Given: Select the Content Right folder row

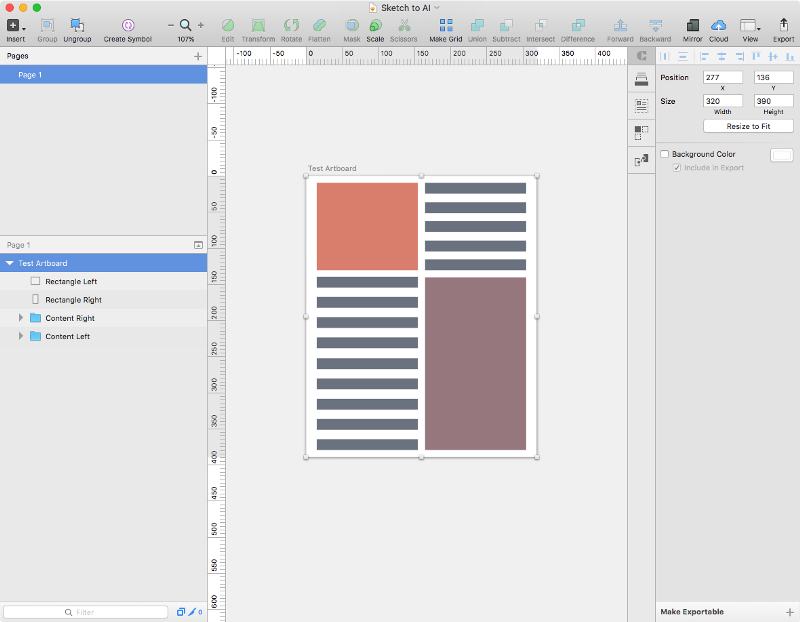Looking at the screenshot, I should click(104, 318).
